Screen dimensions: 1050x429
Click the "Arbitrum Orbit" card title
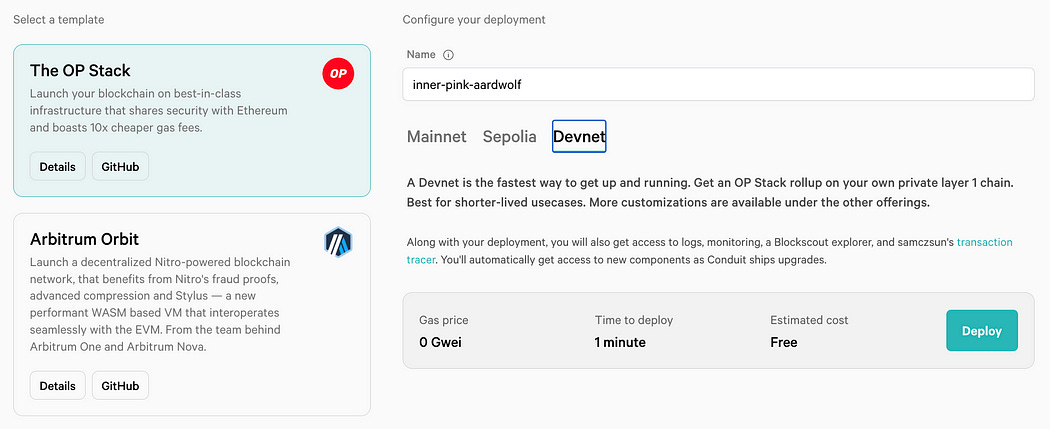84,239
